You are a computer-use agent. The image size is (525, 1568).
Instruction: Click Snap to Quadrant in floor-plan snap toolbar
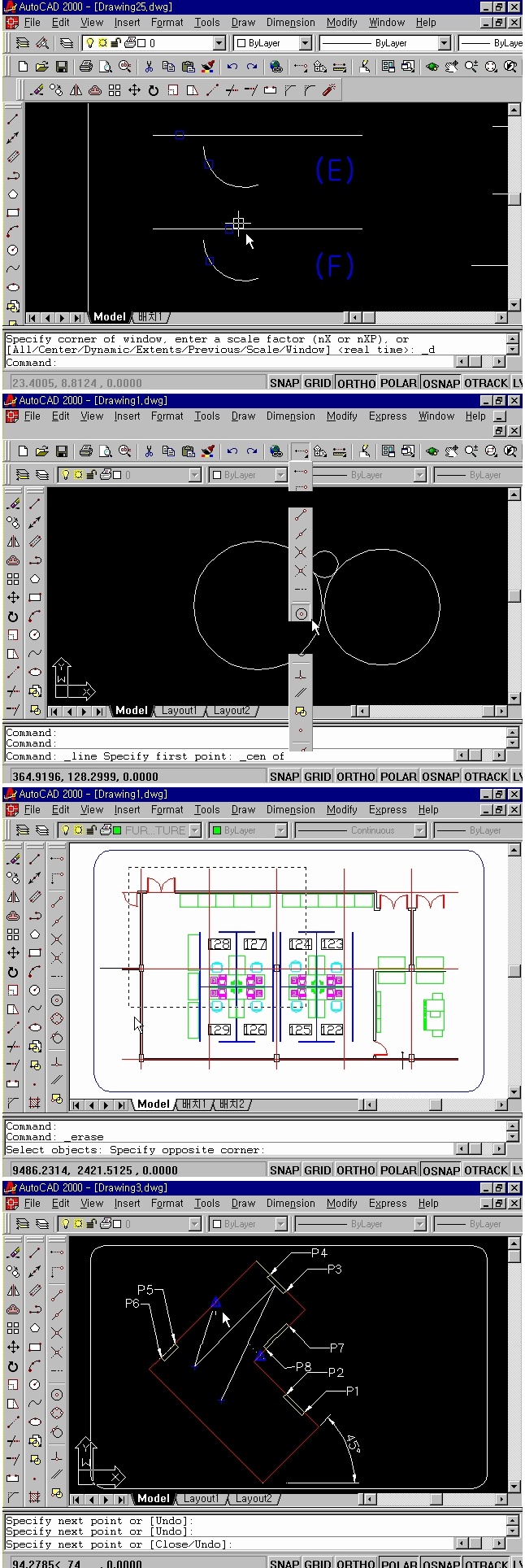[x=57, y=1019]
